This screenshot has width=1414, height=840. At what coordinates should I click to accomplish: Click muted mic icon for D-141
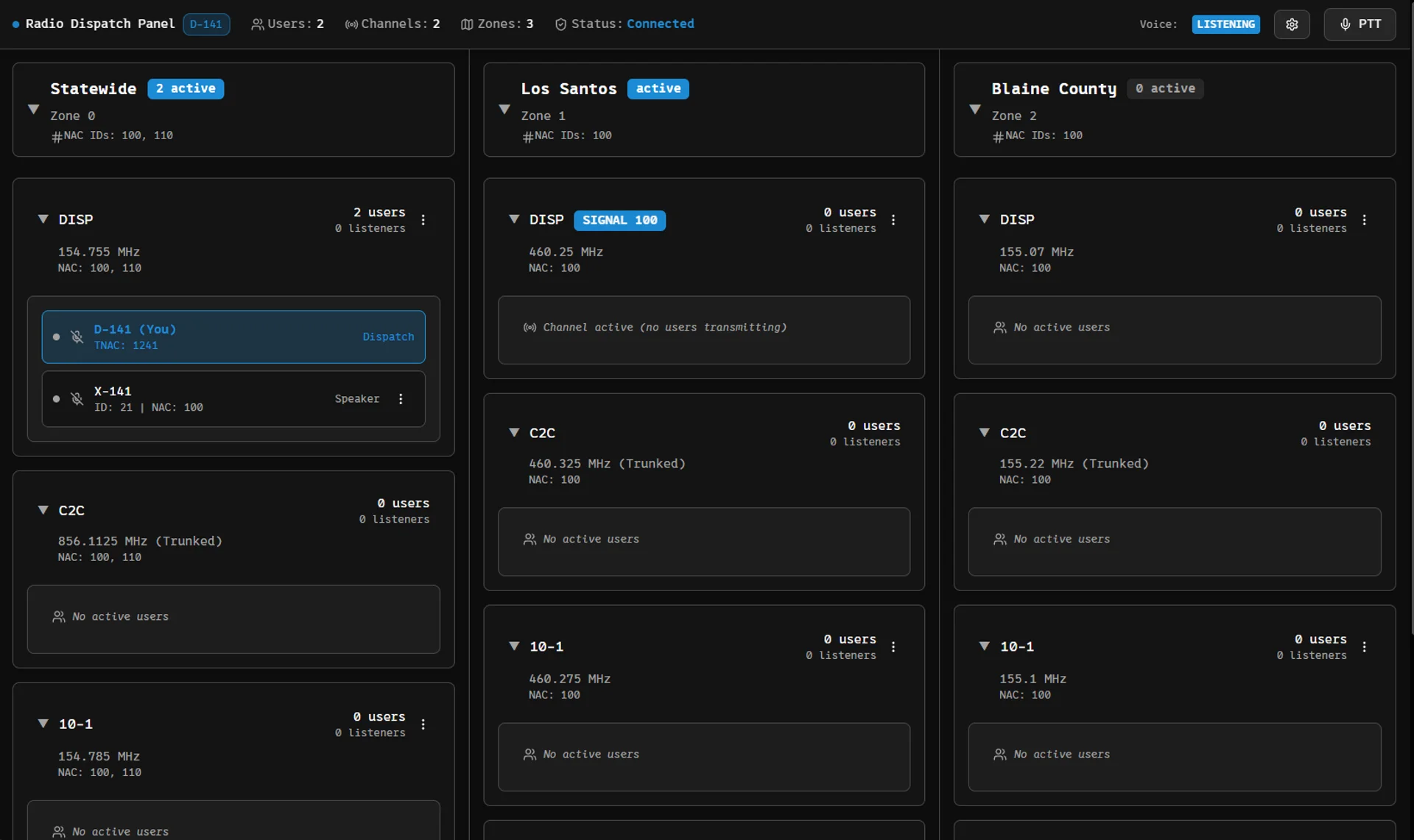pyautogui.click(x=77, y=337)
